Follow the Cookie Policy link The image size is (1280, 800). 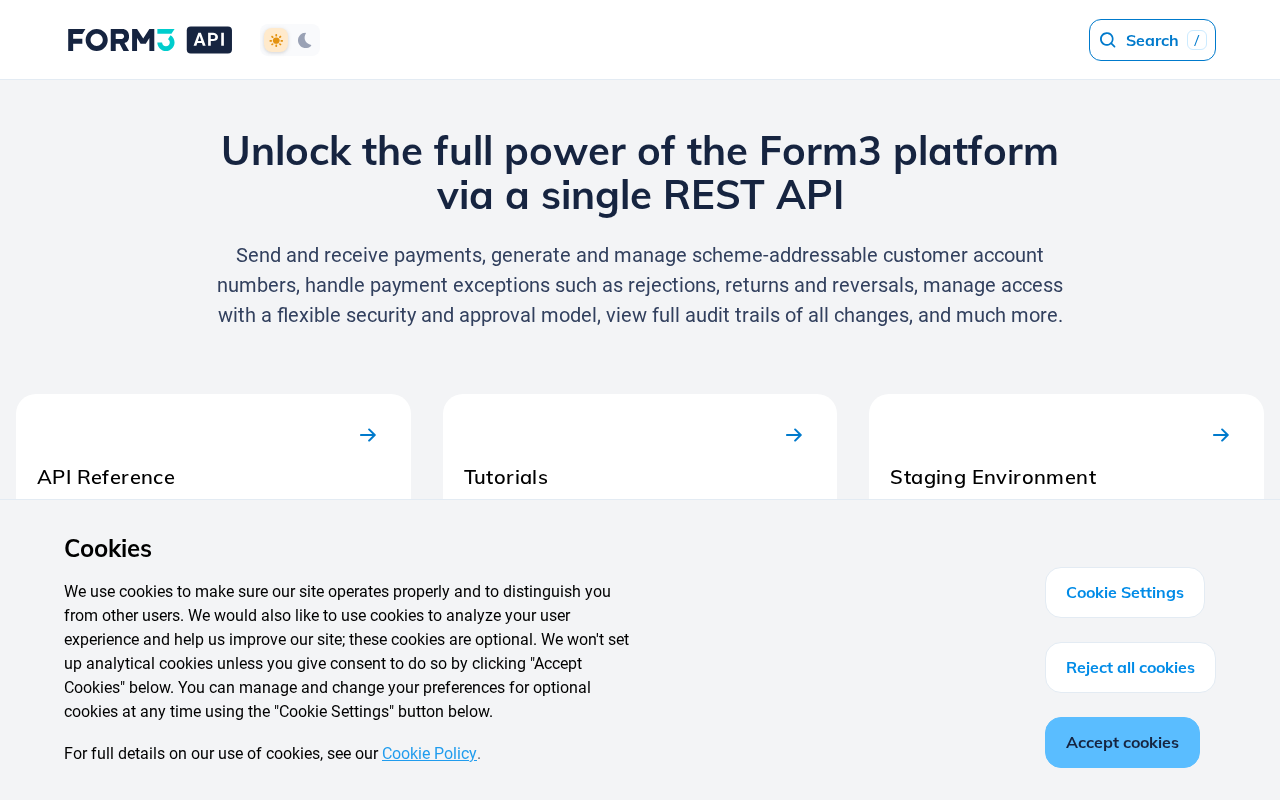(x=429, y=753)
